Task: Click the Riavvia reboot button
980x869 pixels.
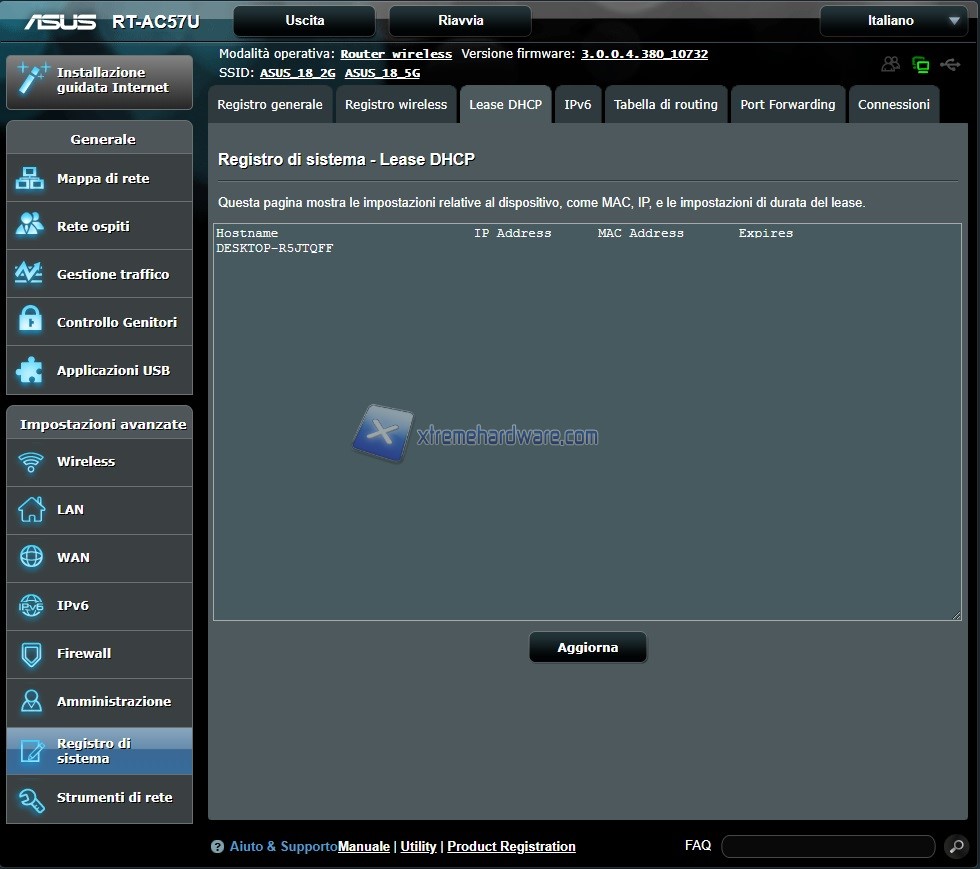Action: click(x=460, y=21)
